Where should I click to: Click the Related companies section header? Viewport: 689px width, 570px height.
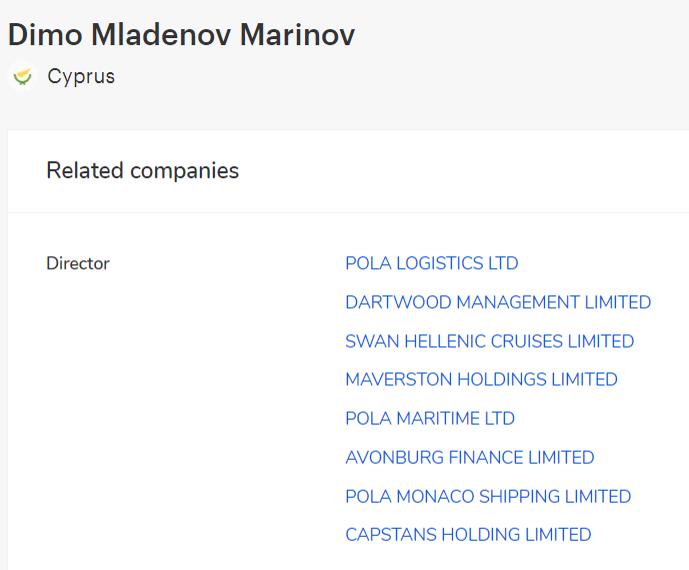coord(142,171)
